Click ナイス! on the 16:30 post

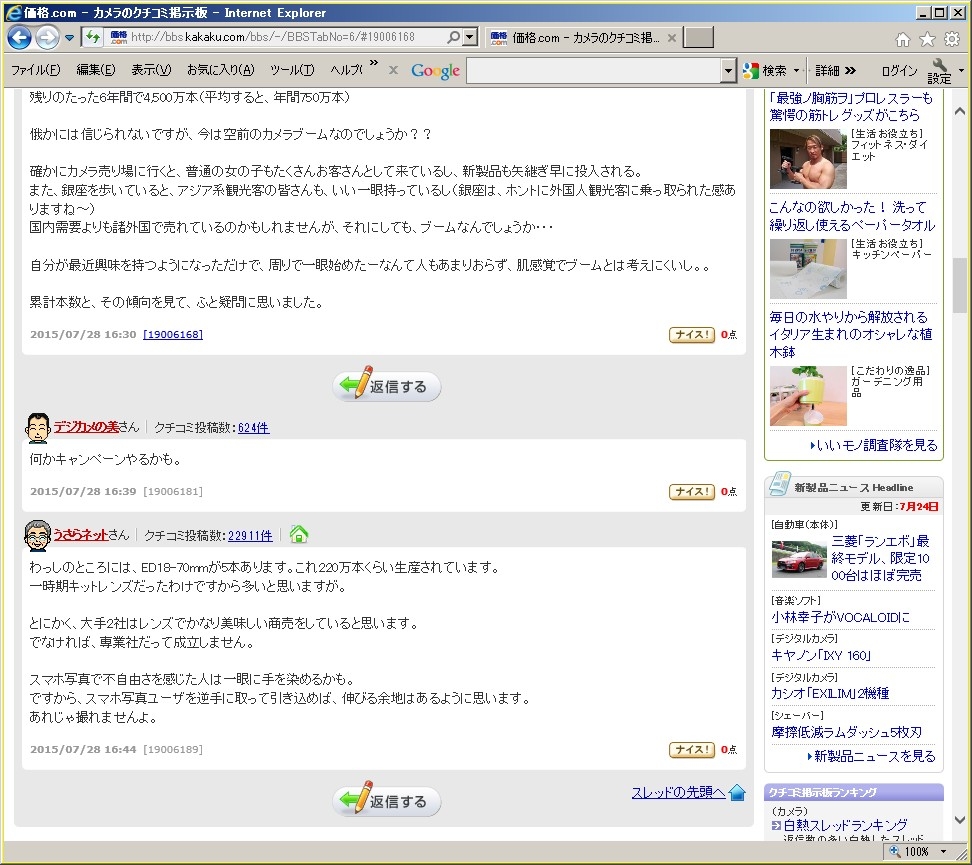pyautogui.click(x=692, y=335)
